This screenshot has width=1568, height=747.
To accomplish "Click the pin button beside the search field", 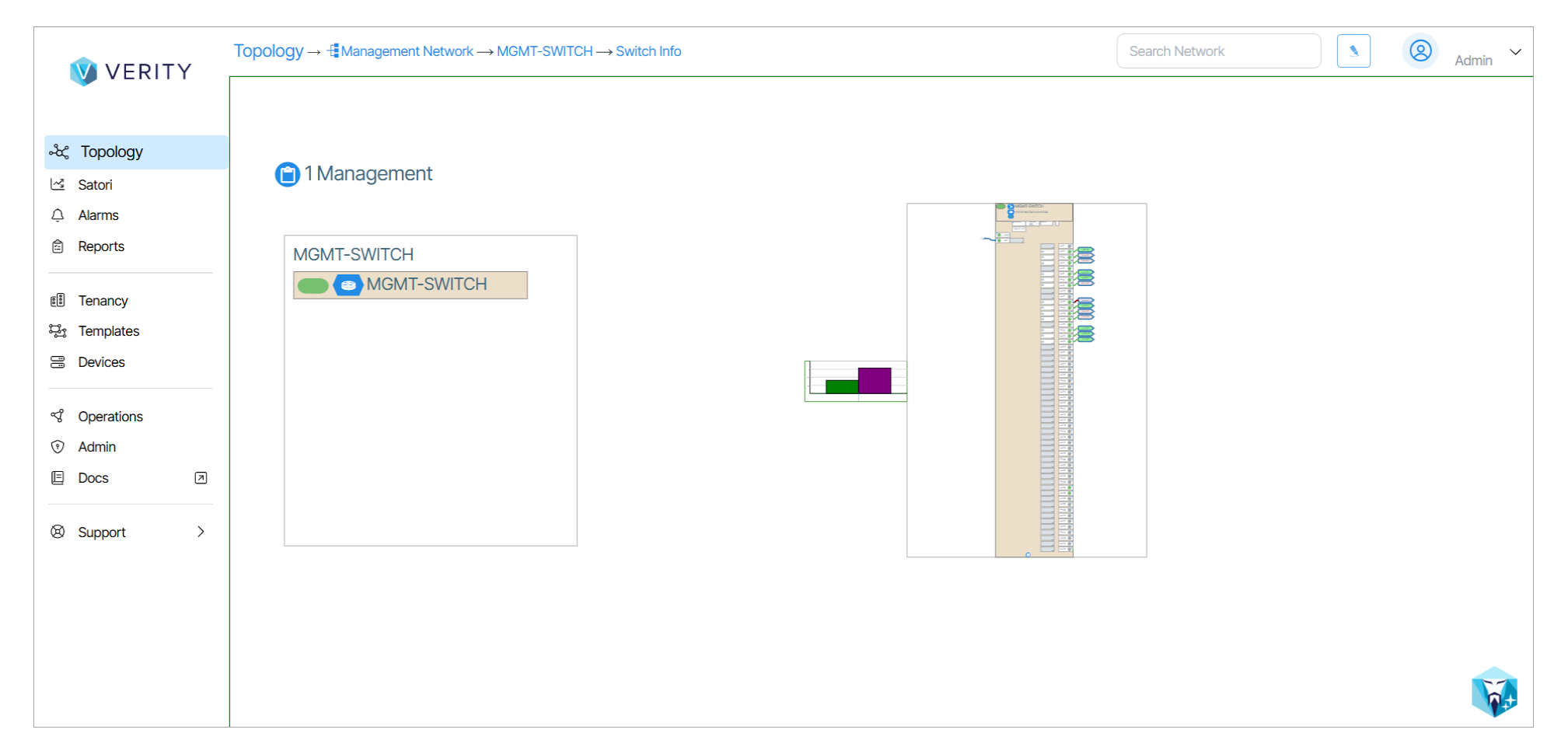I will pos(1353,51).
